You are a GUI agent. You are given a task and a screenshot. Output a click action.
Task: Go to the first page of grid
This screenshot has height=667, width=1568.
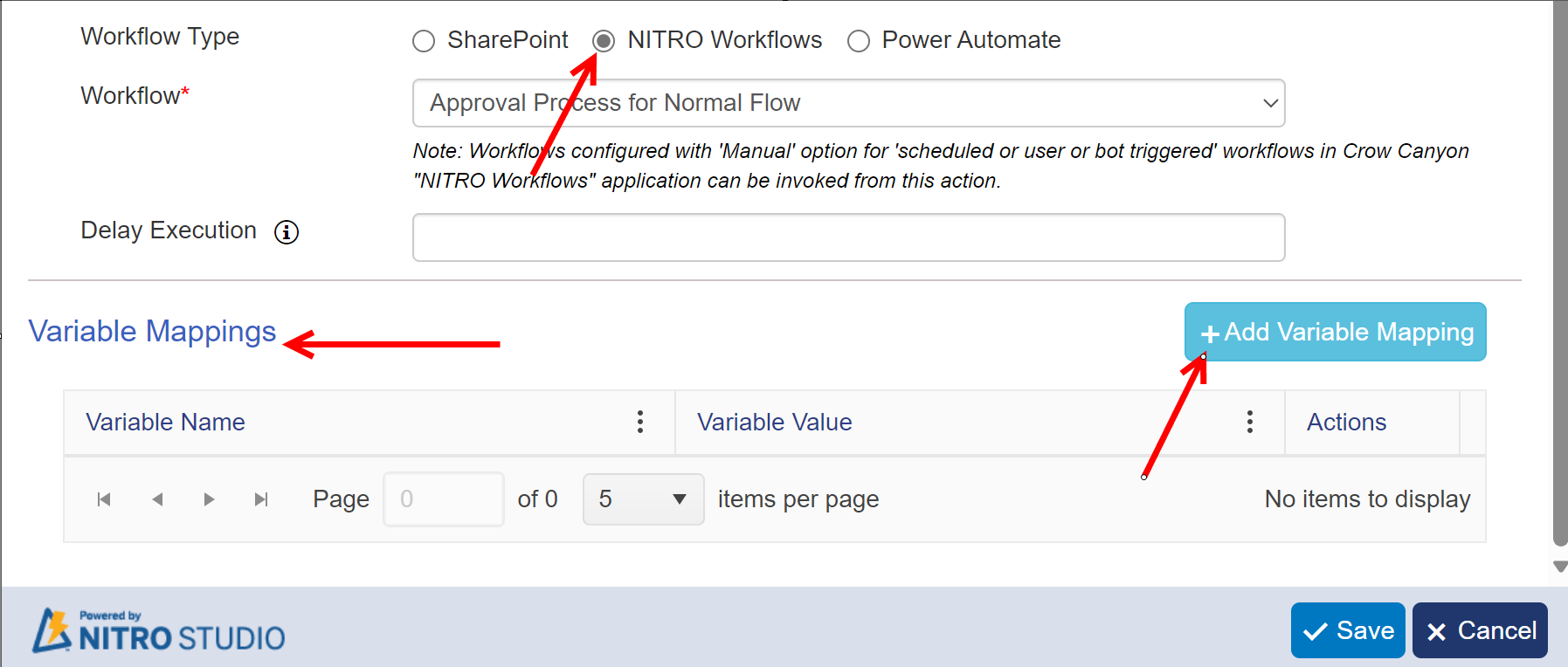click(x=104, y=499)
